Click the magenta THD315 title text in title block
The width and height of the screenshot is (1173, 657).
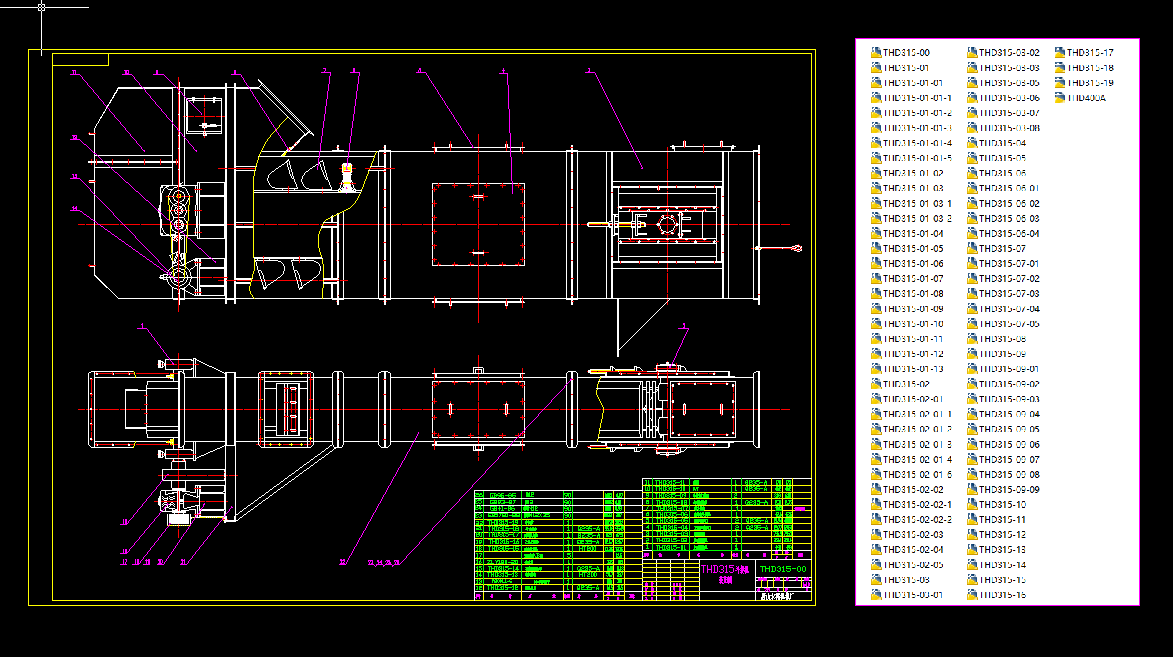click(725, 569)
